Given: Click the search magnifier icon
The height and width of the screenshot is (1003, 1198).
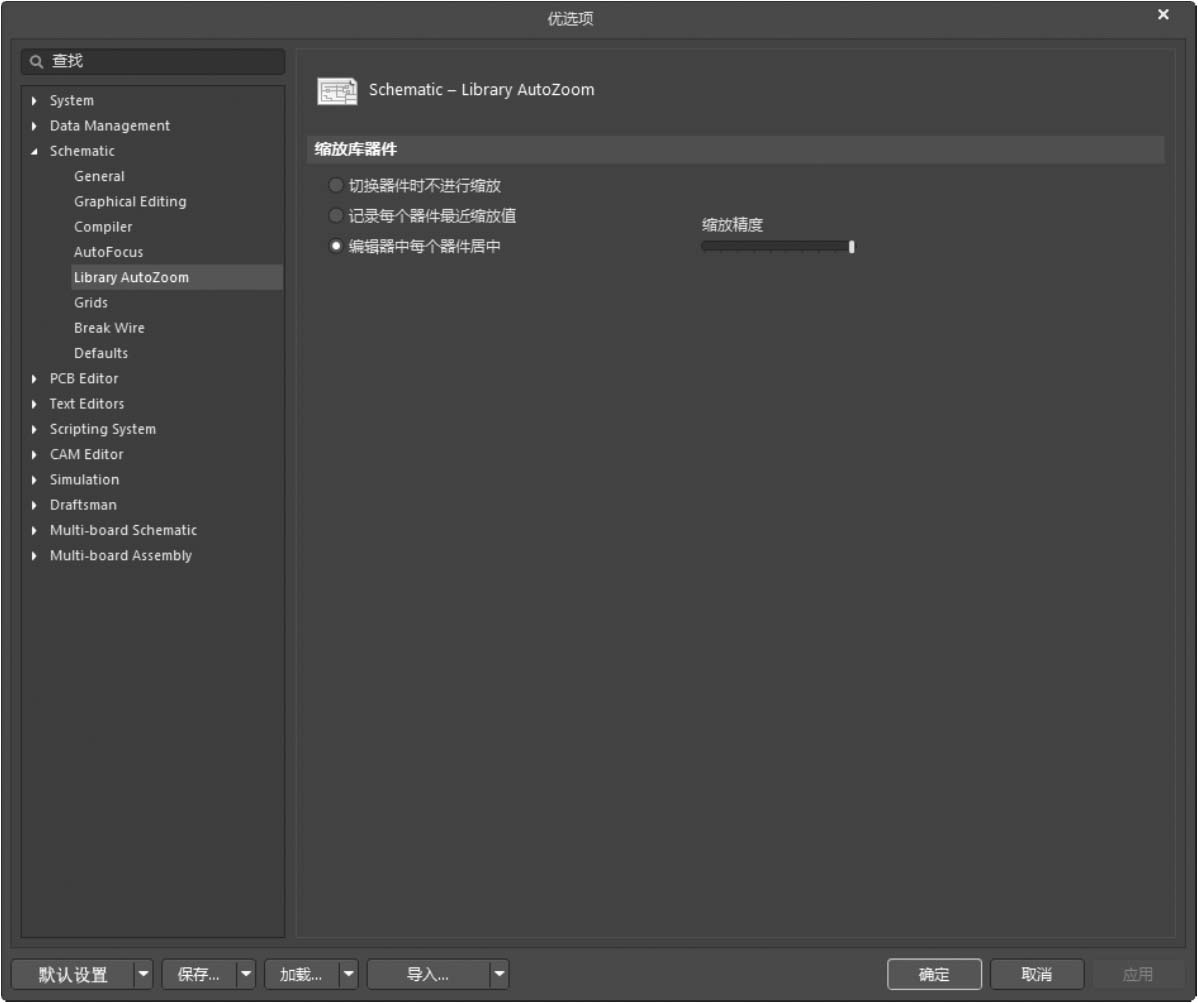Looking at the screenshot, I should click(36, 61).
